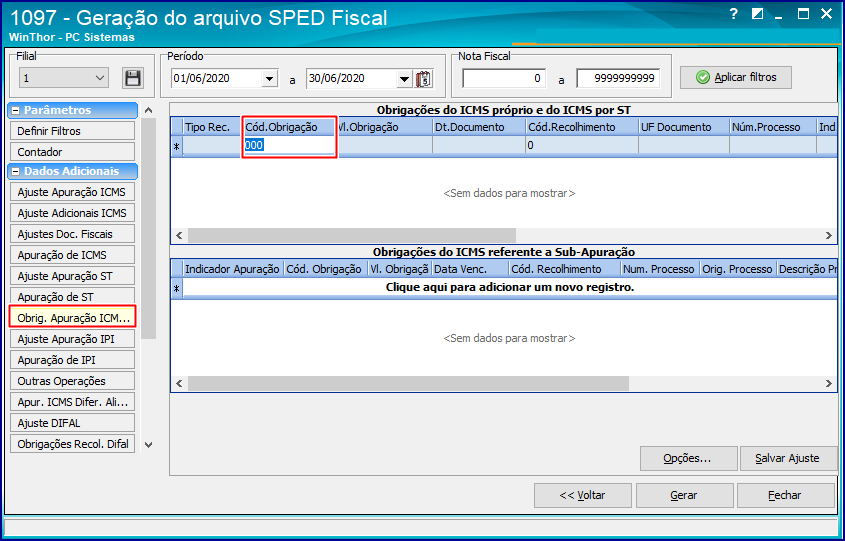Select Ajuste Apuração ICMS item
Image resolution: width=845 pixels, height=541 pixels.
pos(72,192)
